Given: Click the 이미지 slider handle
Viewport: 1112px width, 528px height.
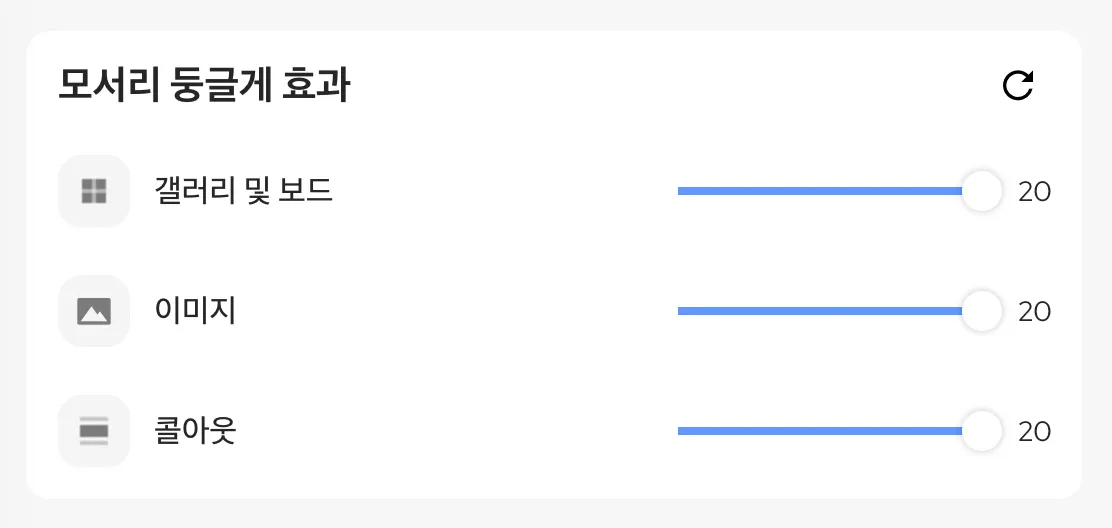Looking at the screenshot, I should point(982,311).
